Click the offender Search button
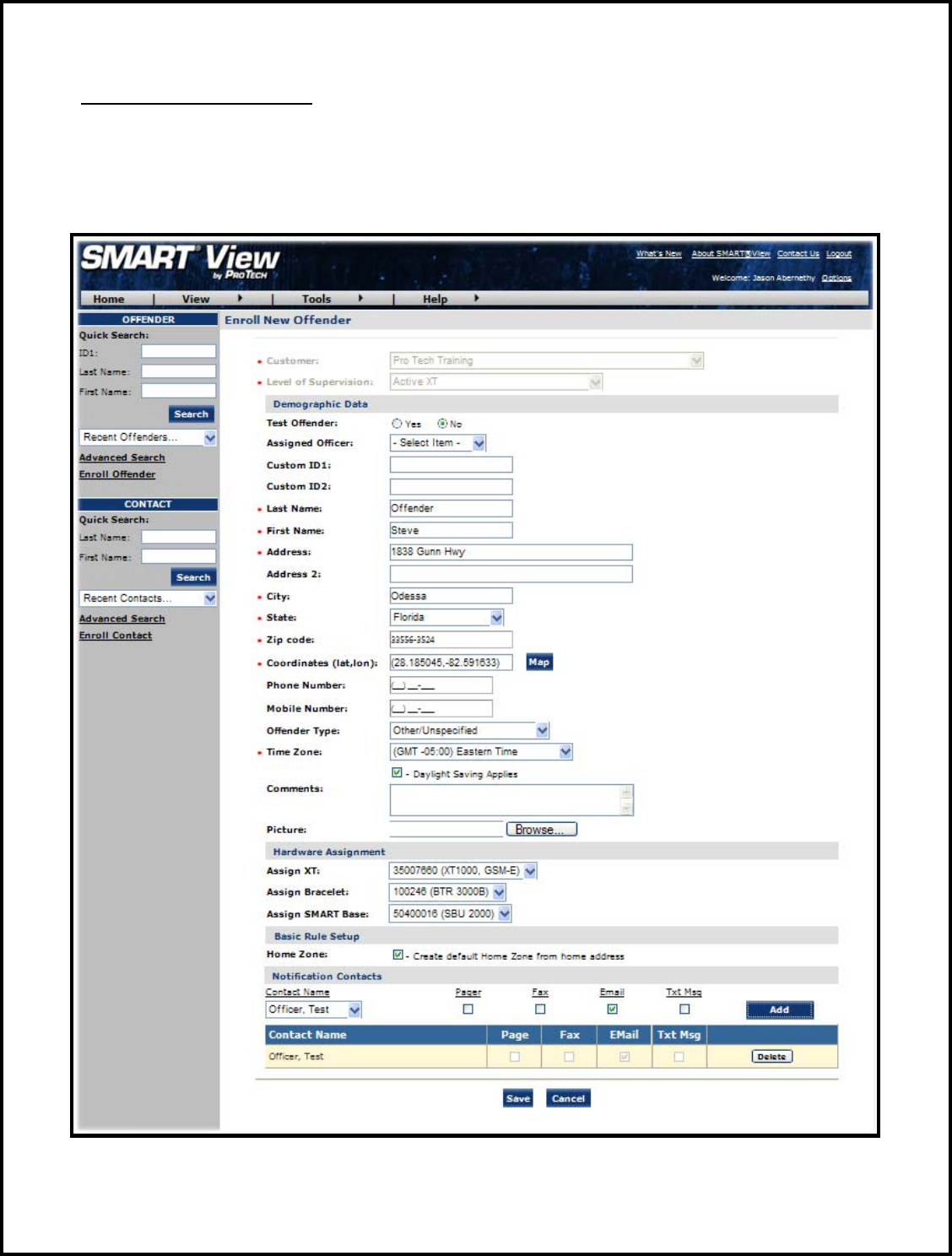The image size is (952, 1256). (192, 414)
